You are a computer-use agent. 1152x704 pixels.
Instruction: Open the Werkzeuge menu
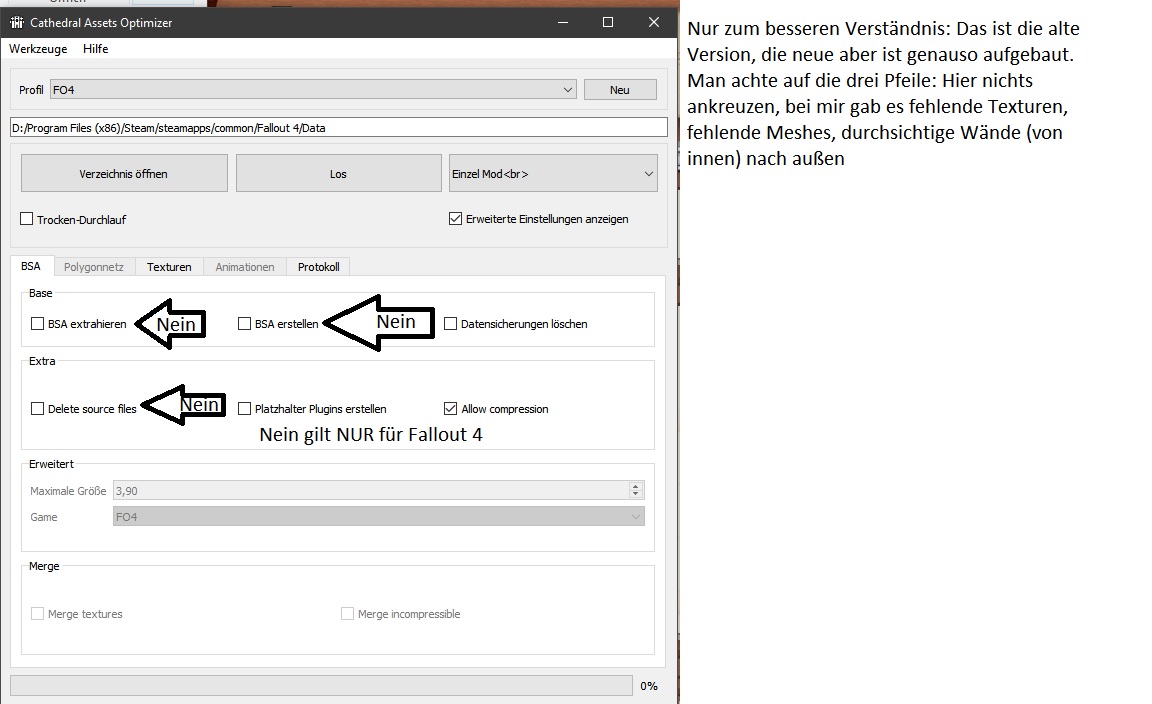[38, 49]
